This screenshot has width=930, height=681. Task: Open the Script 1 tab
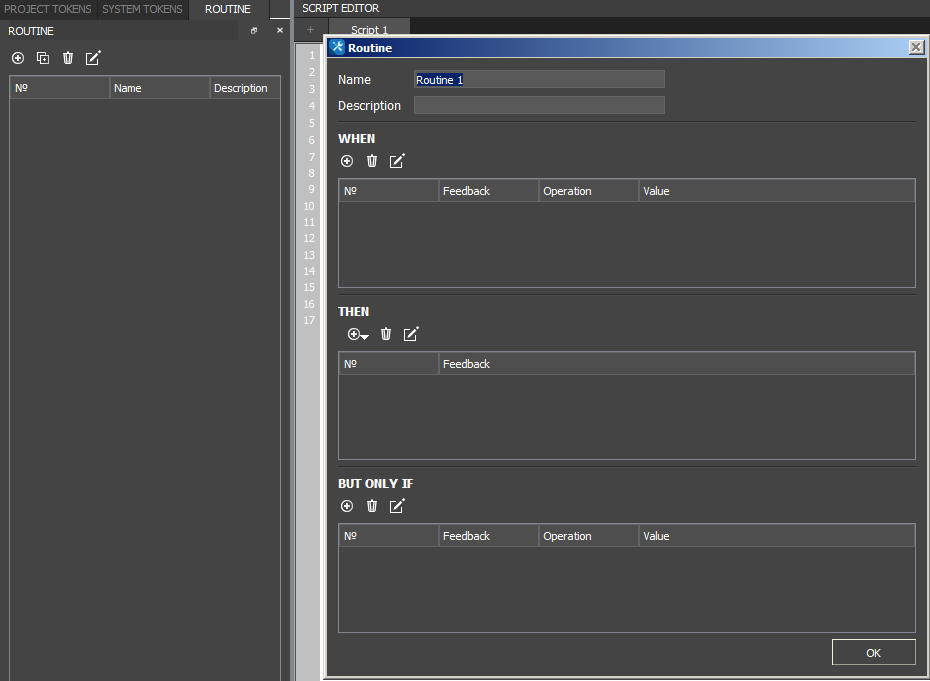tap(369, 30)
